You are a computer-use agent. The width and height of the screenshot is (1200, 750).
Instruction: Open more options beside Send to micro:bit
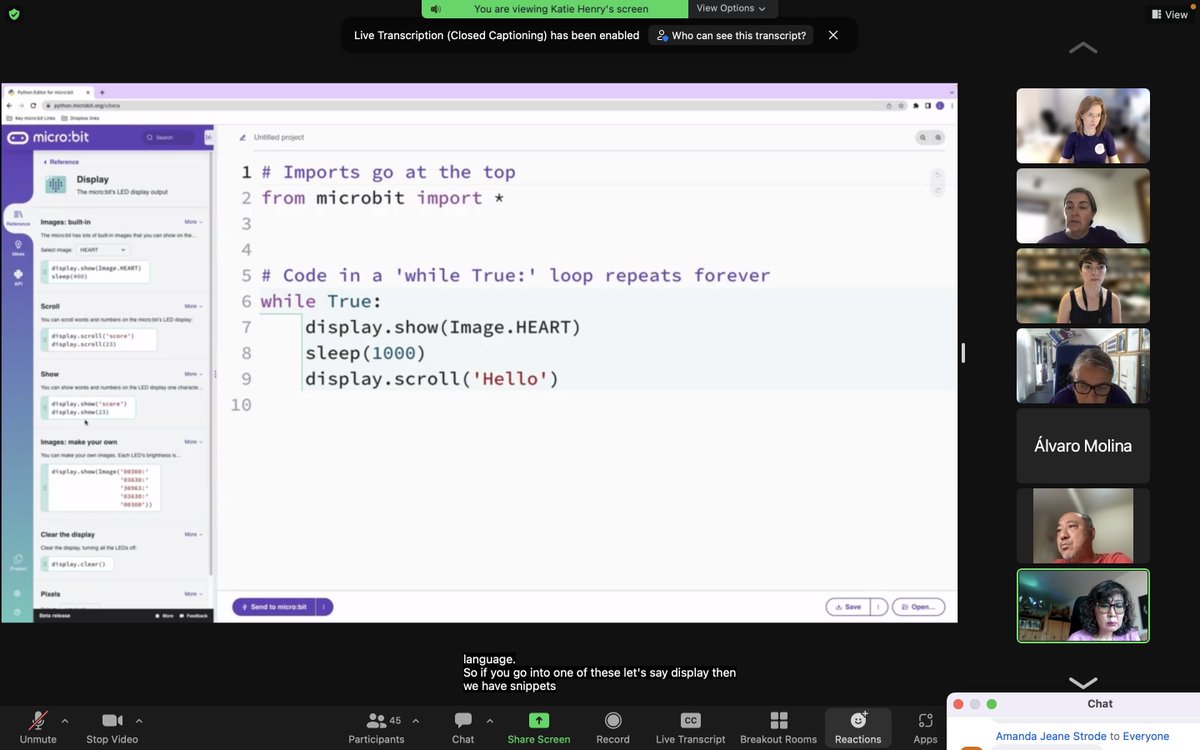pyautogui.click(x=324, y=607)
